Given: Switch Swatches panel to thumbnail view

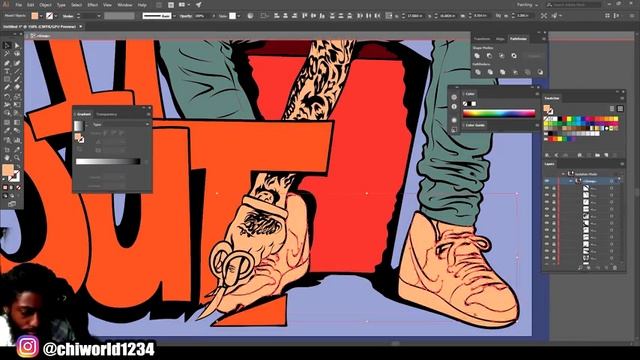Looking at the screenshot, I should pyautogui.click(x=620, y=109).
